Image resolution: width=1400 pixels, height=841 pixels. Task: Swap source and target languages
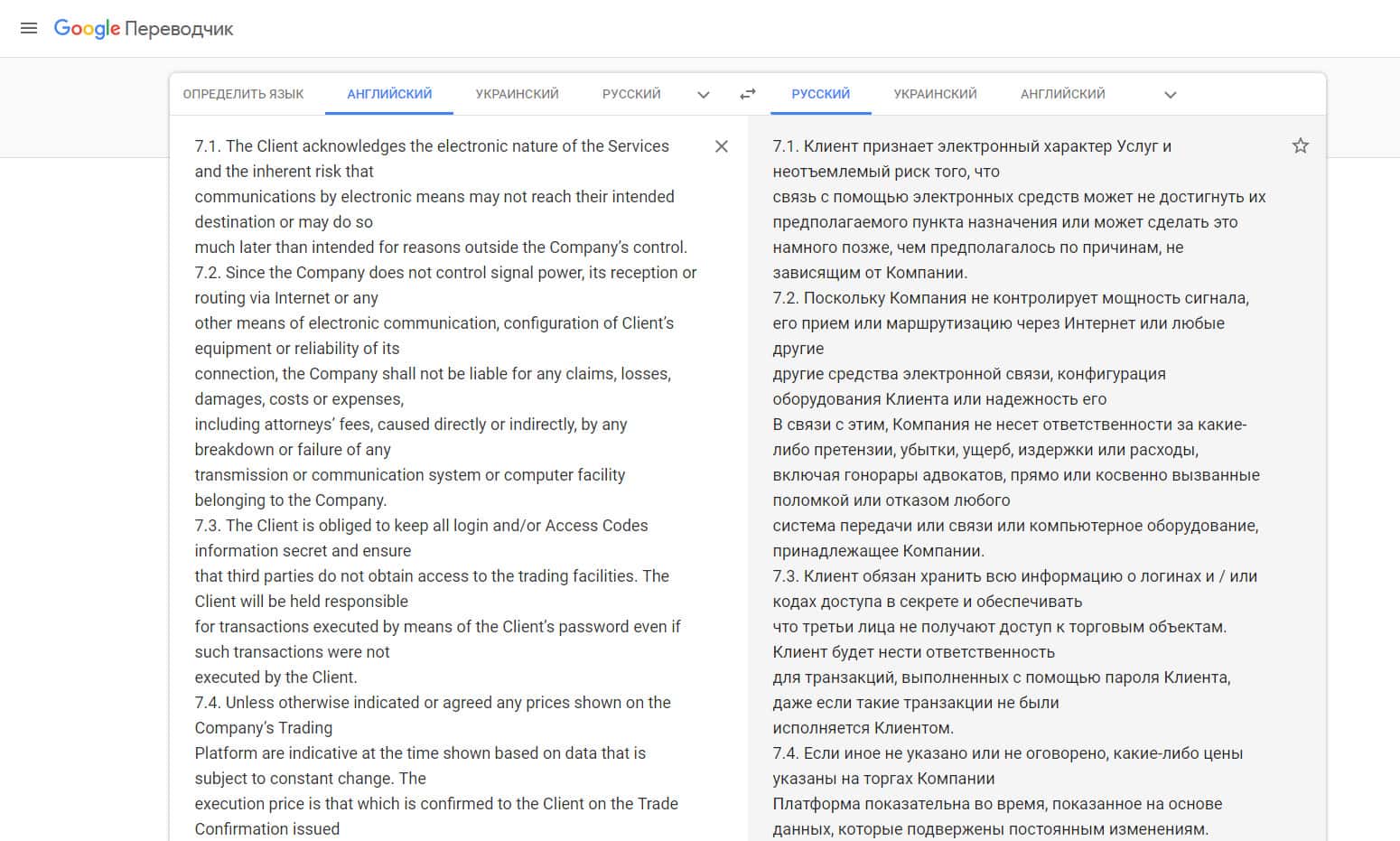click(x=747, y=94)
